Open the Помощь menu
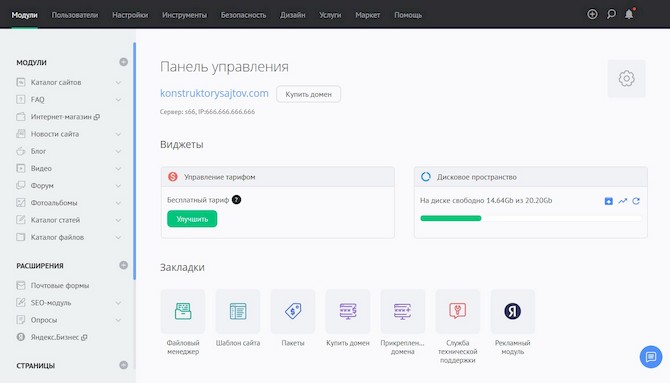The image size is (670, 383). click(x=408, y=15)
